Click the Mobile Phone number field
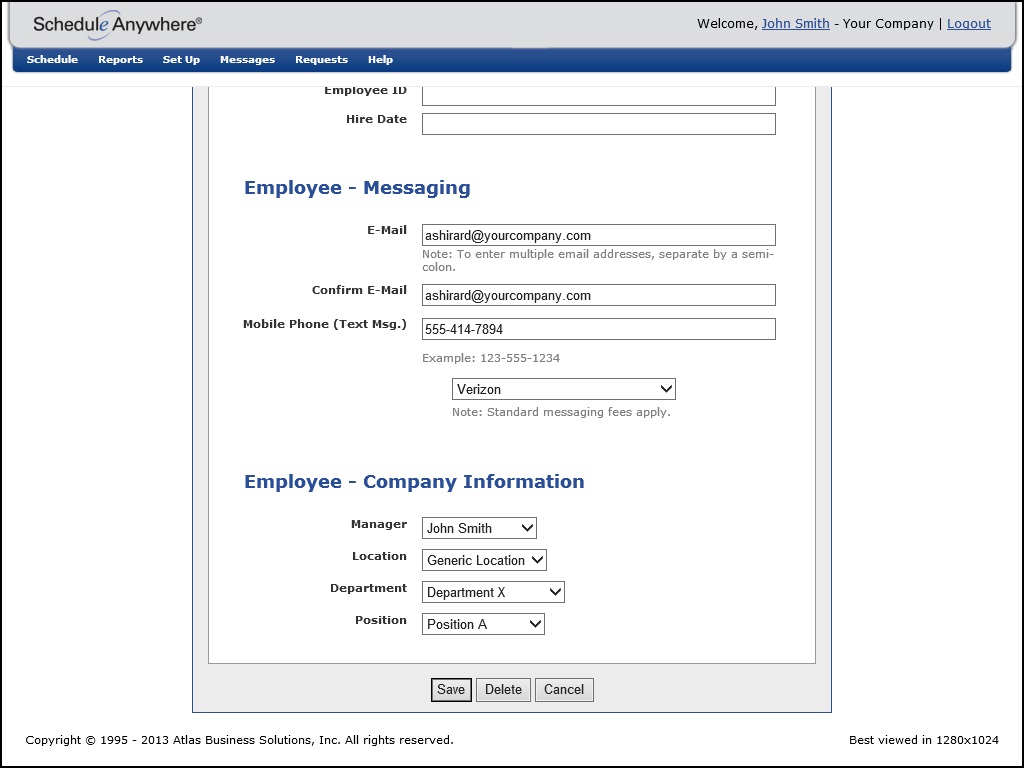The height and width of the screenshot is (768, 1024). [x=598, y=330]
